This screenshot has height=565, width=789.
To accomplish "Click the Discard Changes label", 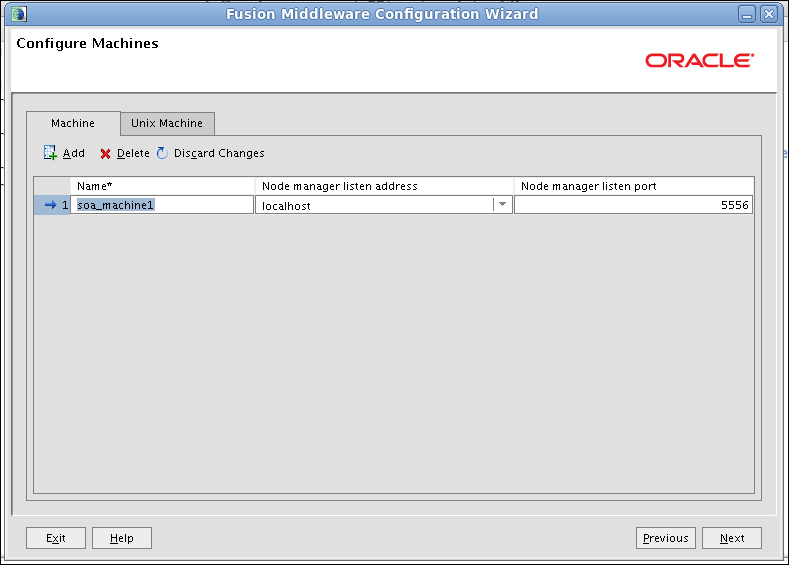I will tap(219, 153).
